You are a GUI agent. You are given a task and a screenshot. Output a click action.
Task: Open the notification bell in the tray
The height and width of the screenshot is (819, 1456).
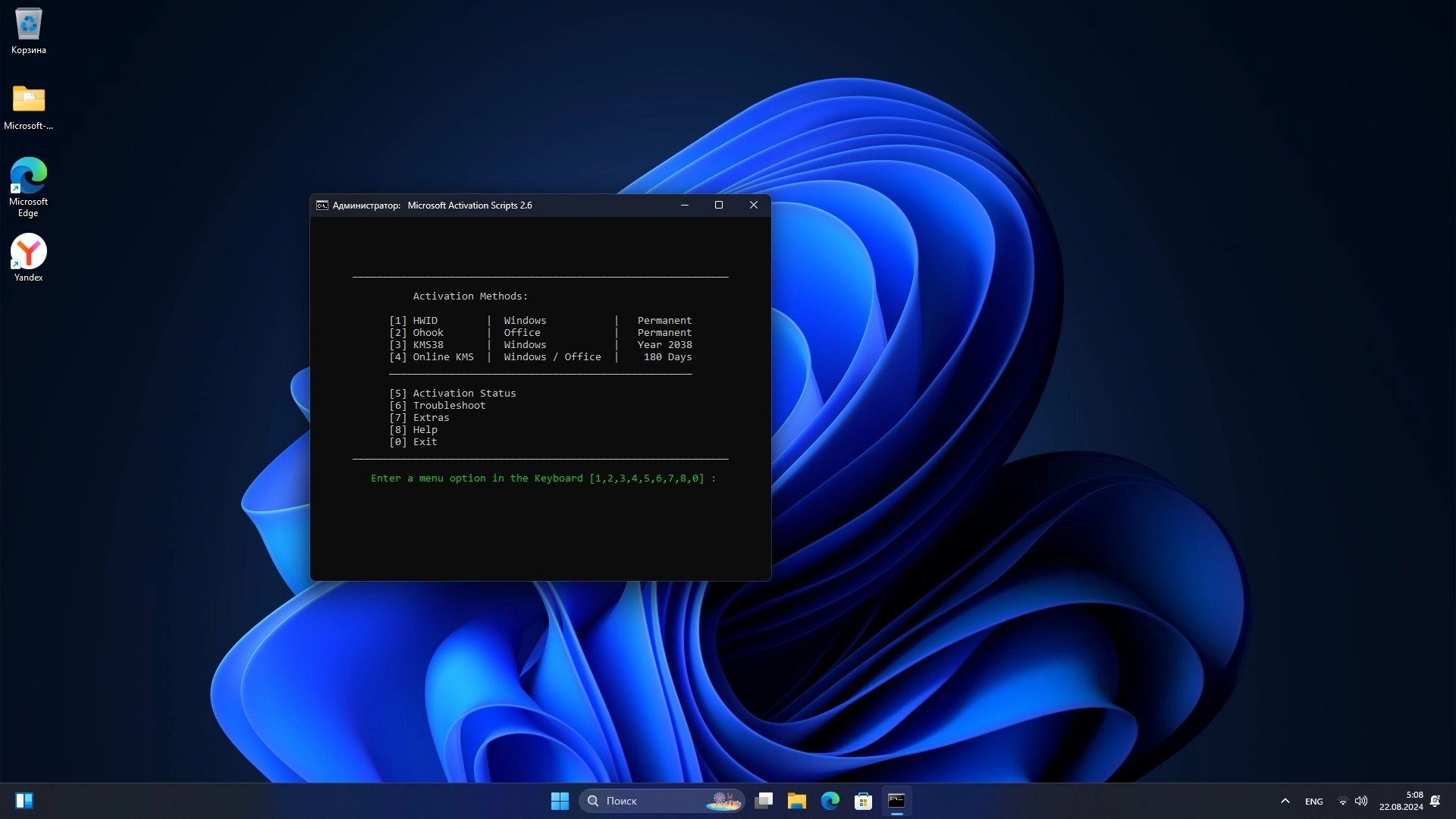[x=1435, y=801]
